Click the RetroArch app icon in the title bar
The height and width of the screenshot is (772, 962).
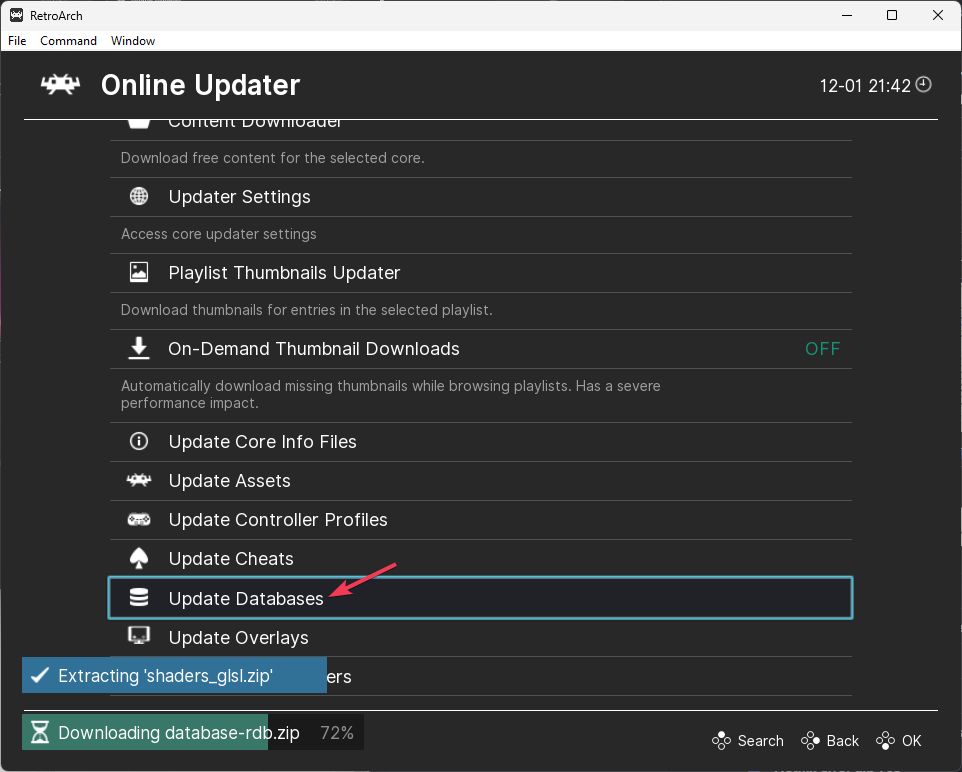coord(16,15)
